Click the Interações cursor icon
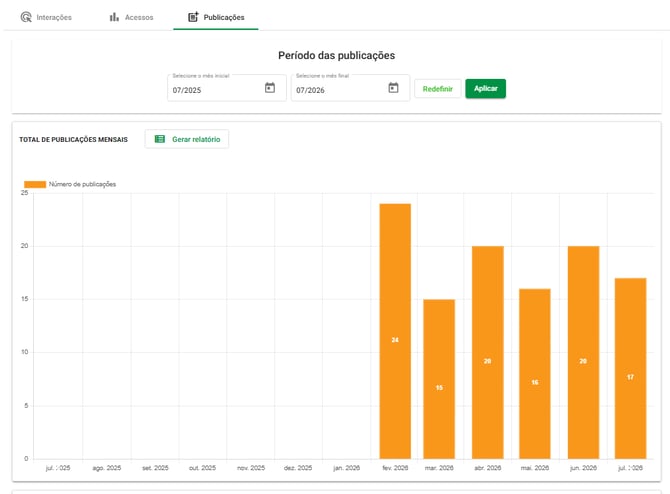 click(x=26, y=17)
